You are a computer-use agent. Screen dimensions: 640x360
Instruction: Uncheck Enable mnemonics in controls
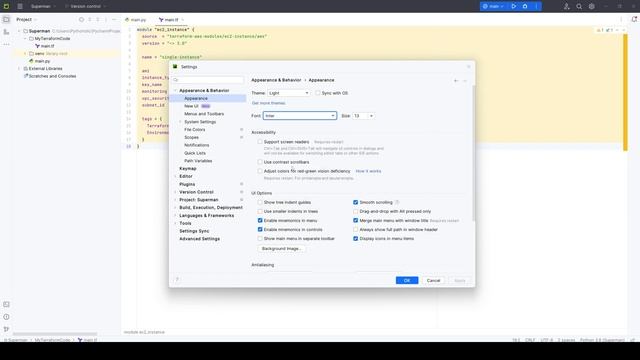(x=260, y=229)
